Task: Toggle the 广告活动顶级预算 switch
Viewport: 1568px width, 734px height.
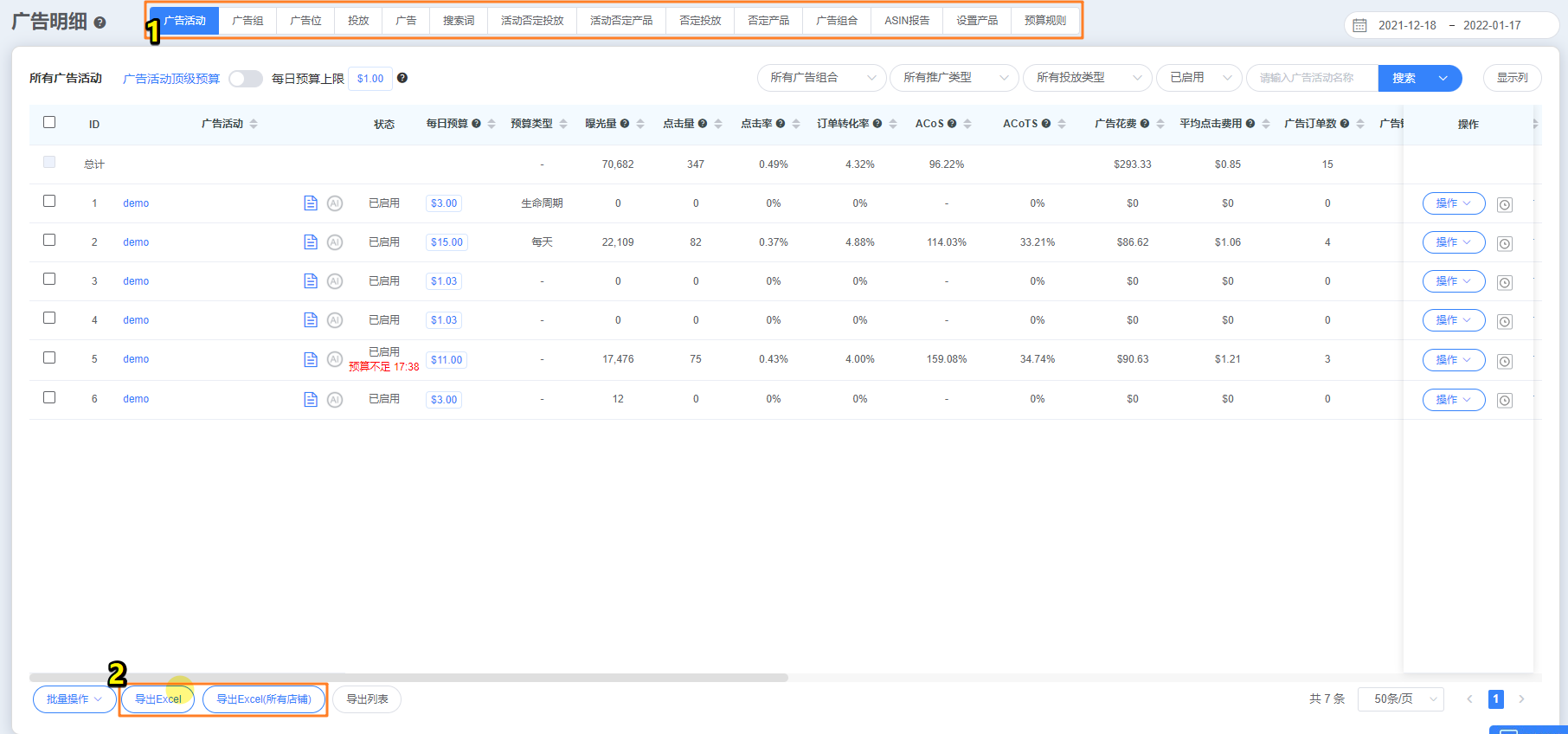Action: [246, 79]
